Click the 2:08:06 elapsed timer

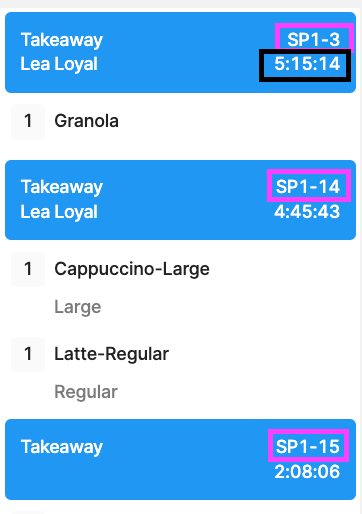[307, 472]
